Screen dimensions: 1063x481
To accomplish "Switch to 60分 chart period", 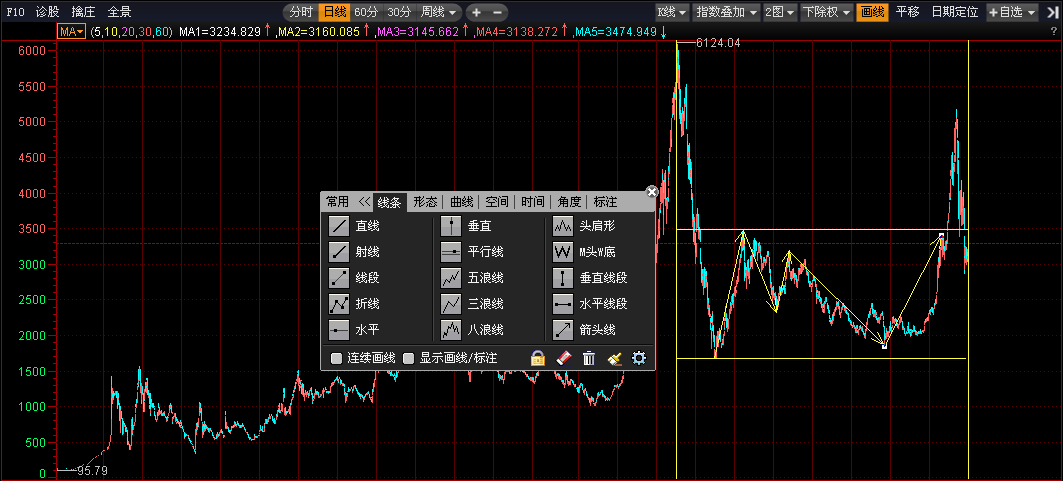I will tap(366, 12).
